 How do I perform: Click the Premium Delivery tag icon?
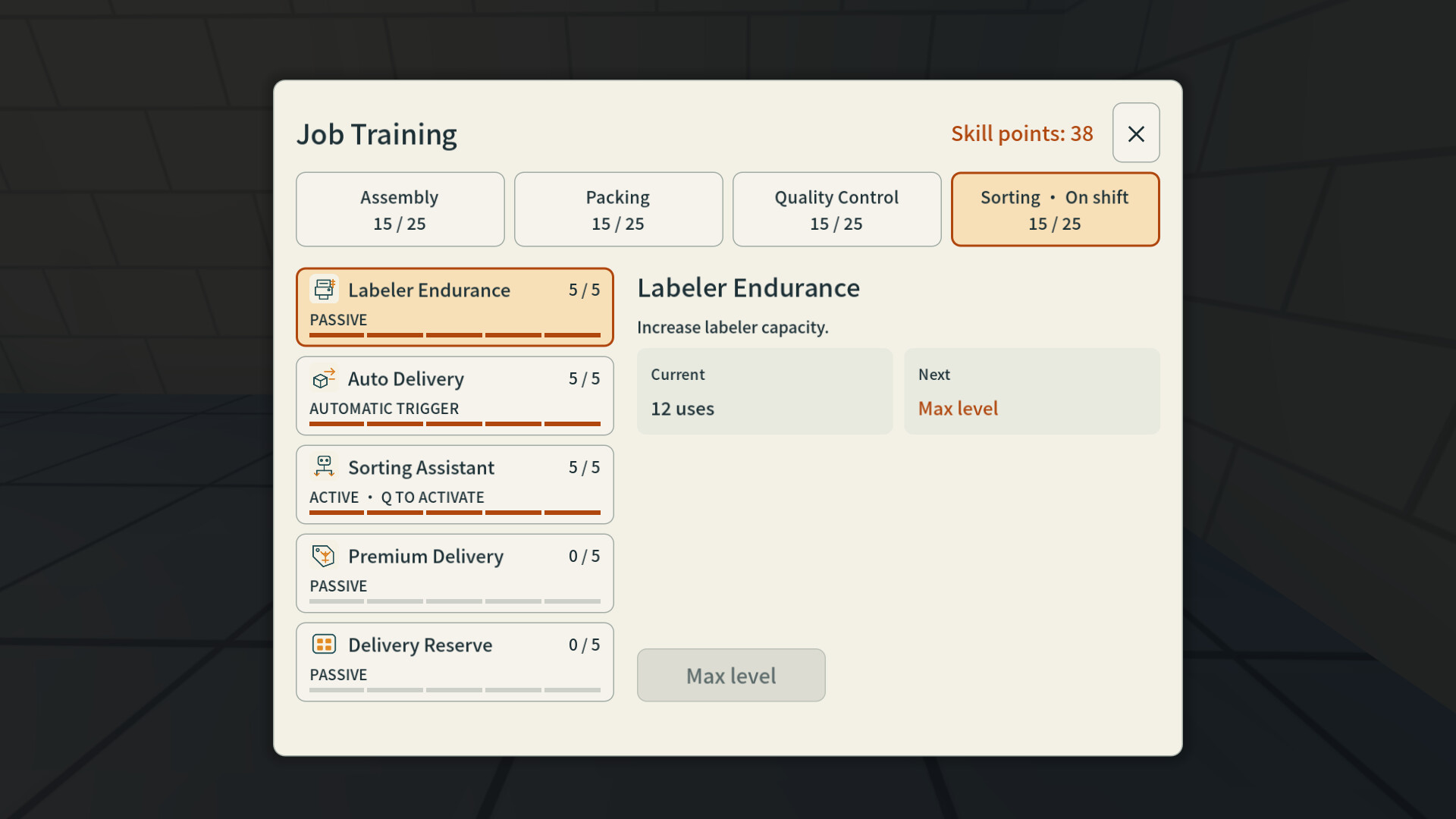click(x=324, y=555)
